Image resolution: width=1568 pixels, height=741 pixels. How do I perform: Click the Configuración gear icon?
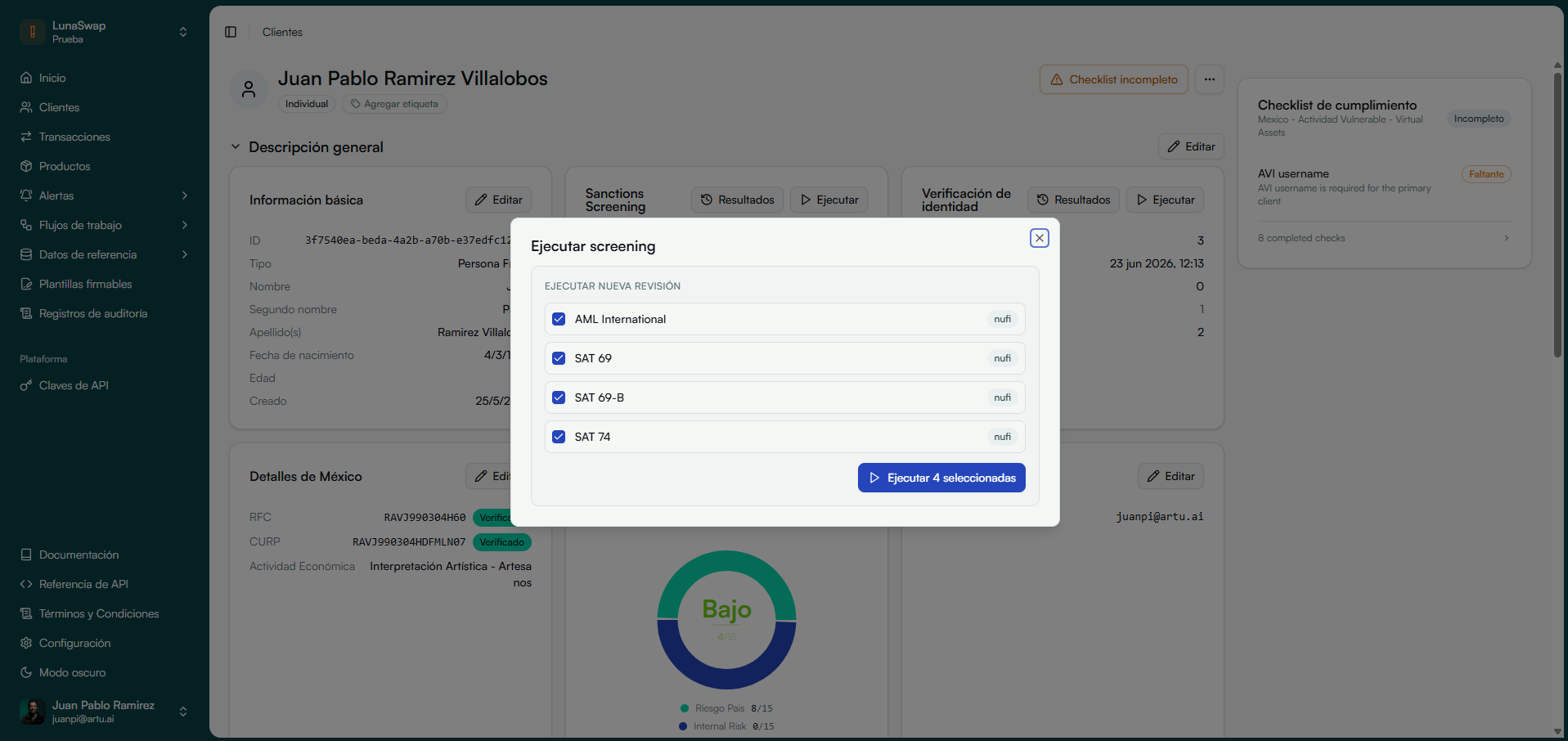pos(26,643)
